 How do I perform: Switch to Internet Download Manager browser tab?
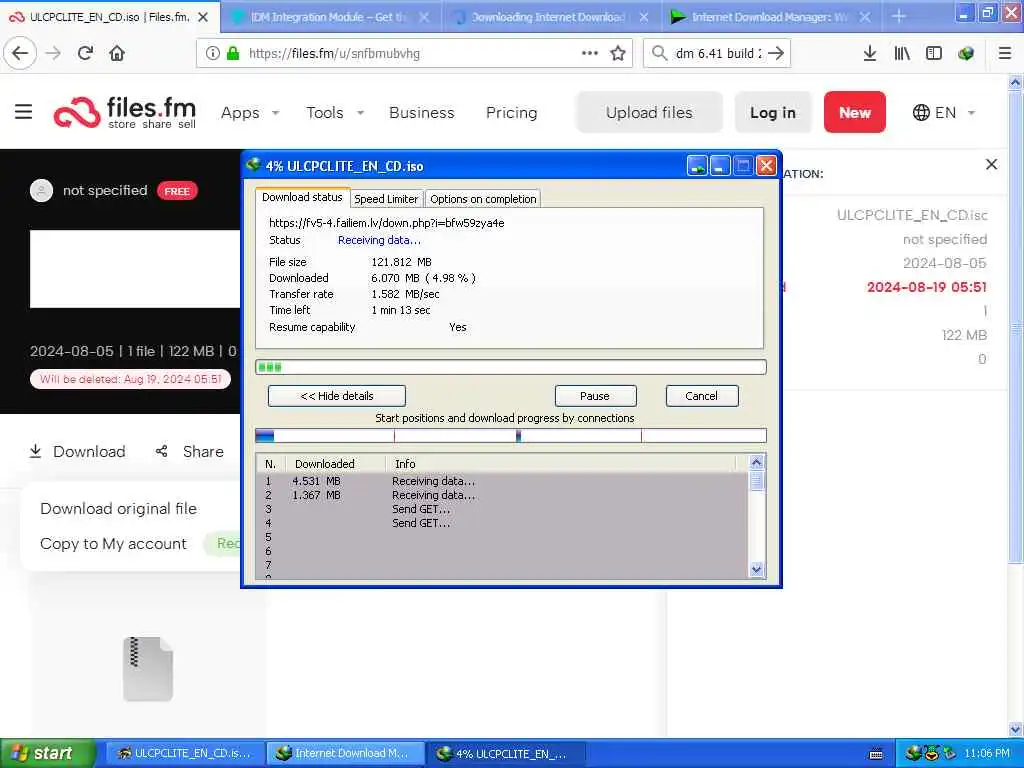[x=769, y=17]
